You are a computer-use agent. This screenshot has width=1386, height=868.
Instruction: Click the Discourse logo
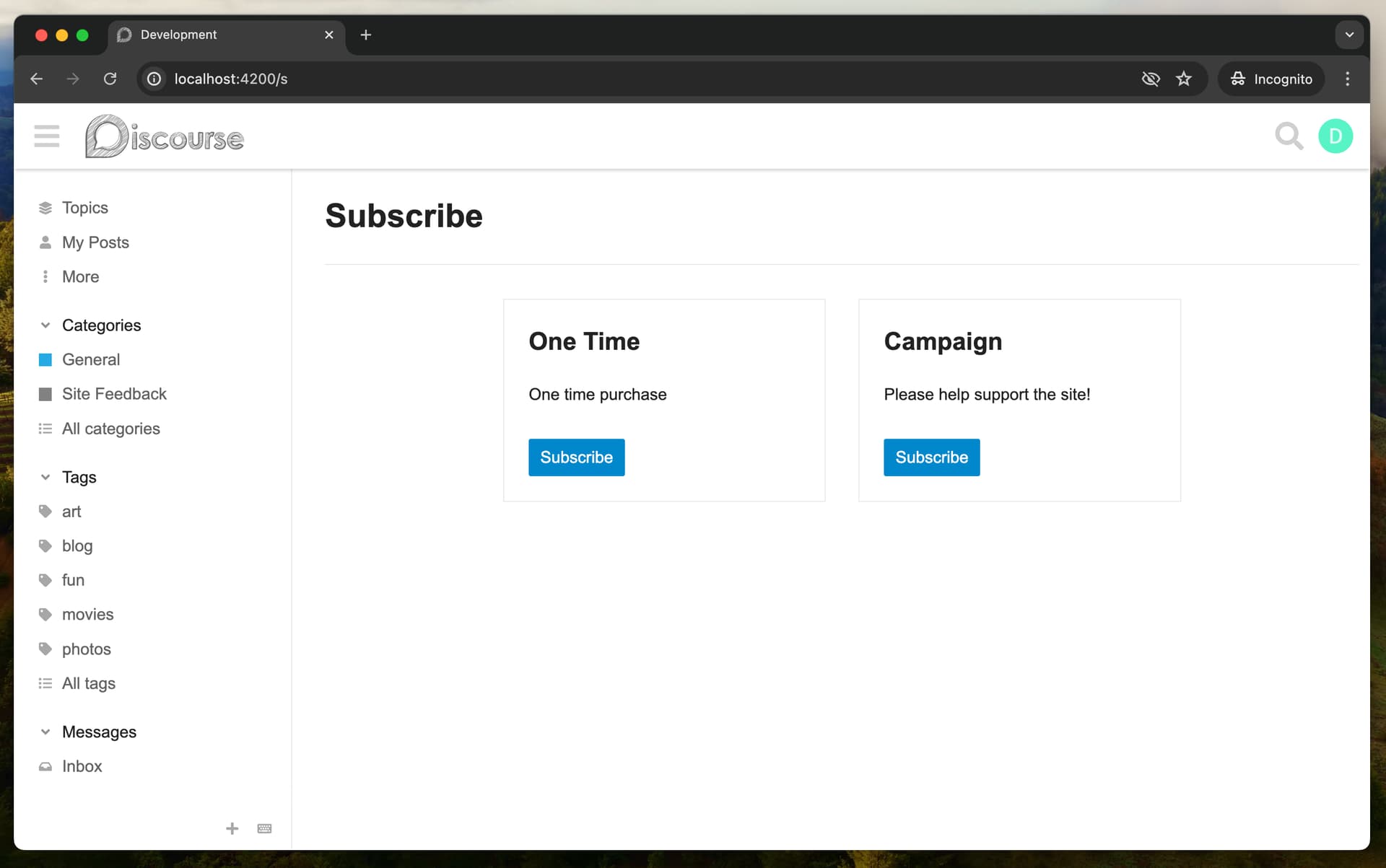[165, 136]
